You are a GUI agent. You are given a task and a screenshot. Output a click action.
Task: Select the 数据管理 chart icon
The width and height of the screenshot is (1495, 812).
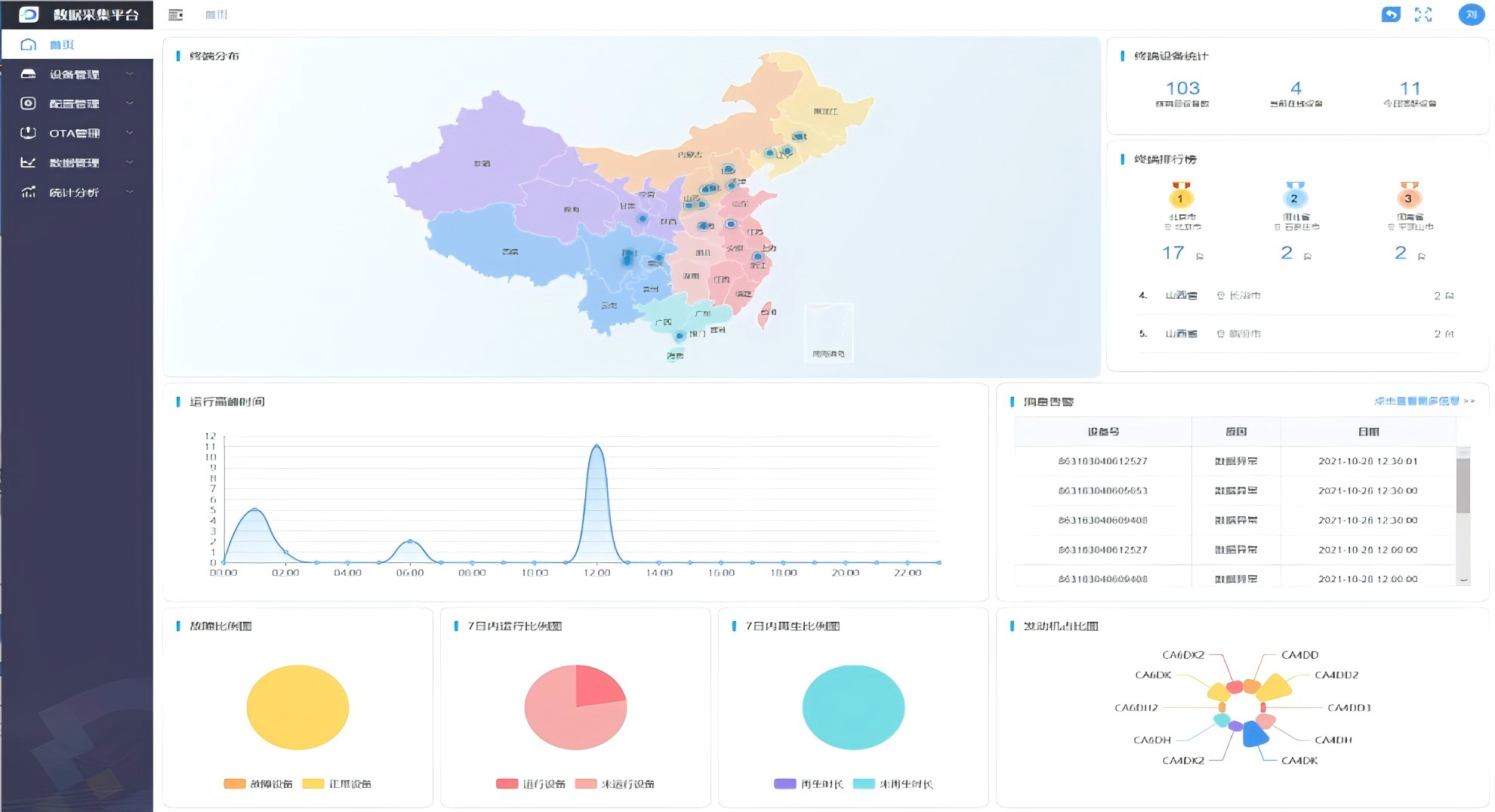tap(28, 162)
